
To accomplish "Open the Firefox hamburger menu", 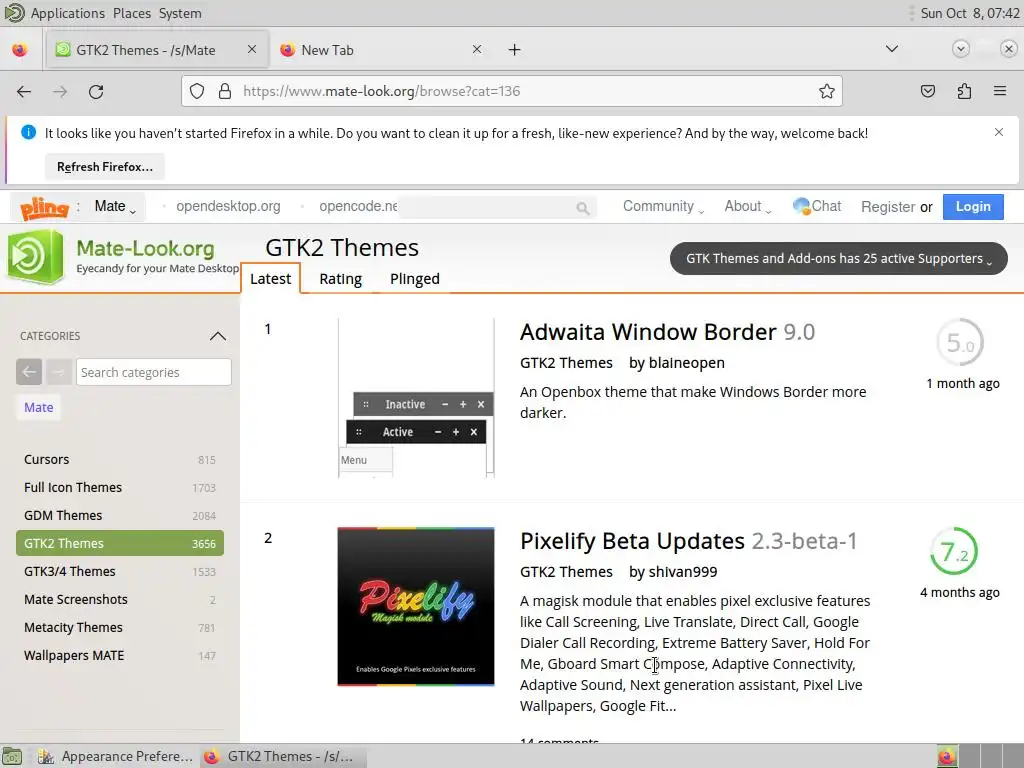I will coord(1000,91).
